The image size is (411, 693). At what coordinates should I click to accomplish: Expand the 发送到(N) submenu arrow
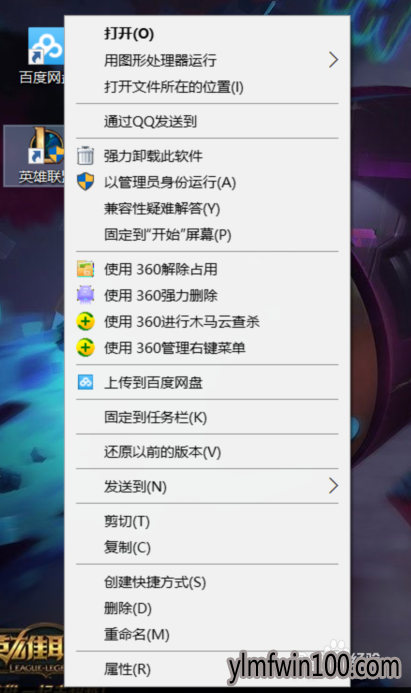click(333, 486)
